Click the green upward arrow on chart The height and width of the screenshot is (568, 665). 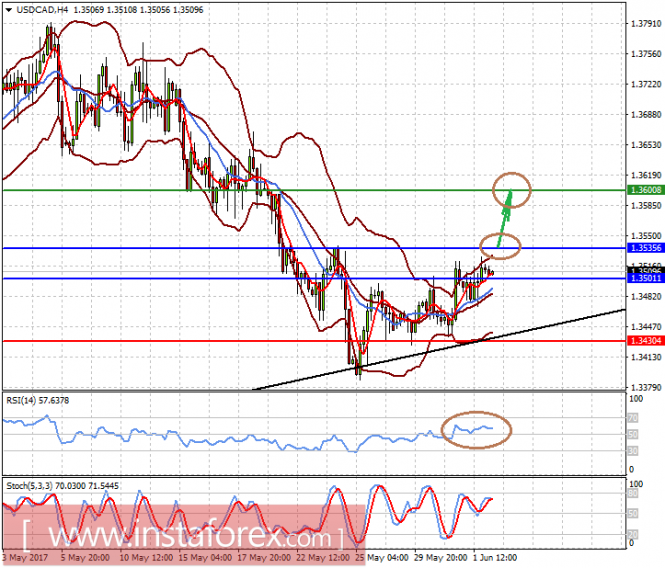[505, 218]
